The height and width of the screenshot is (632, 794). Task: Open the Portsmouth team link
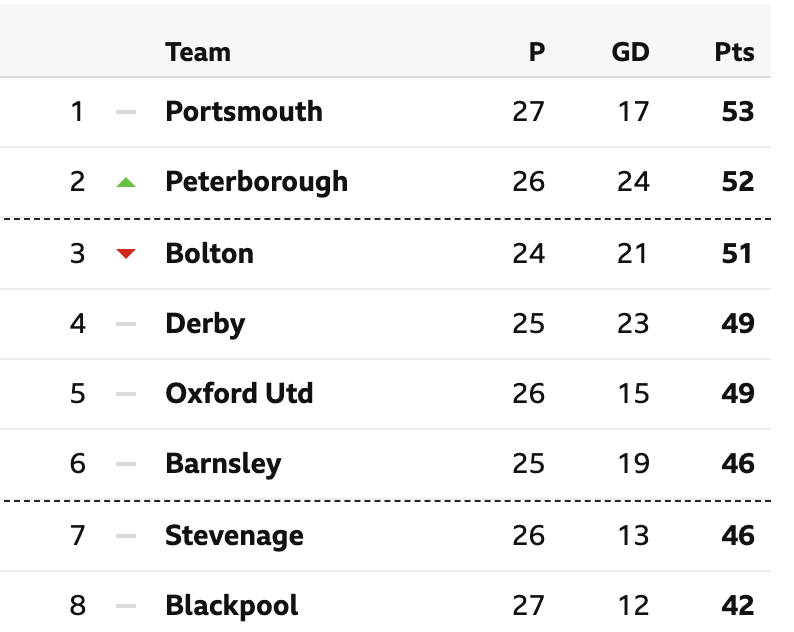244,111
